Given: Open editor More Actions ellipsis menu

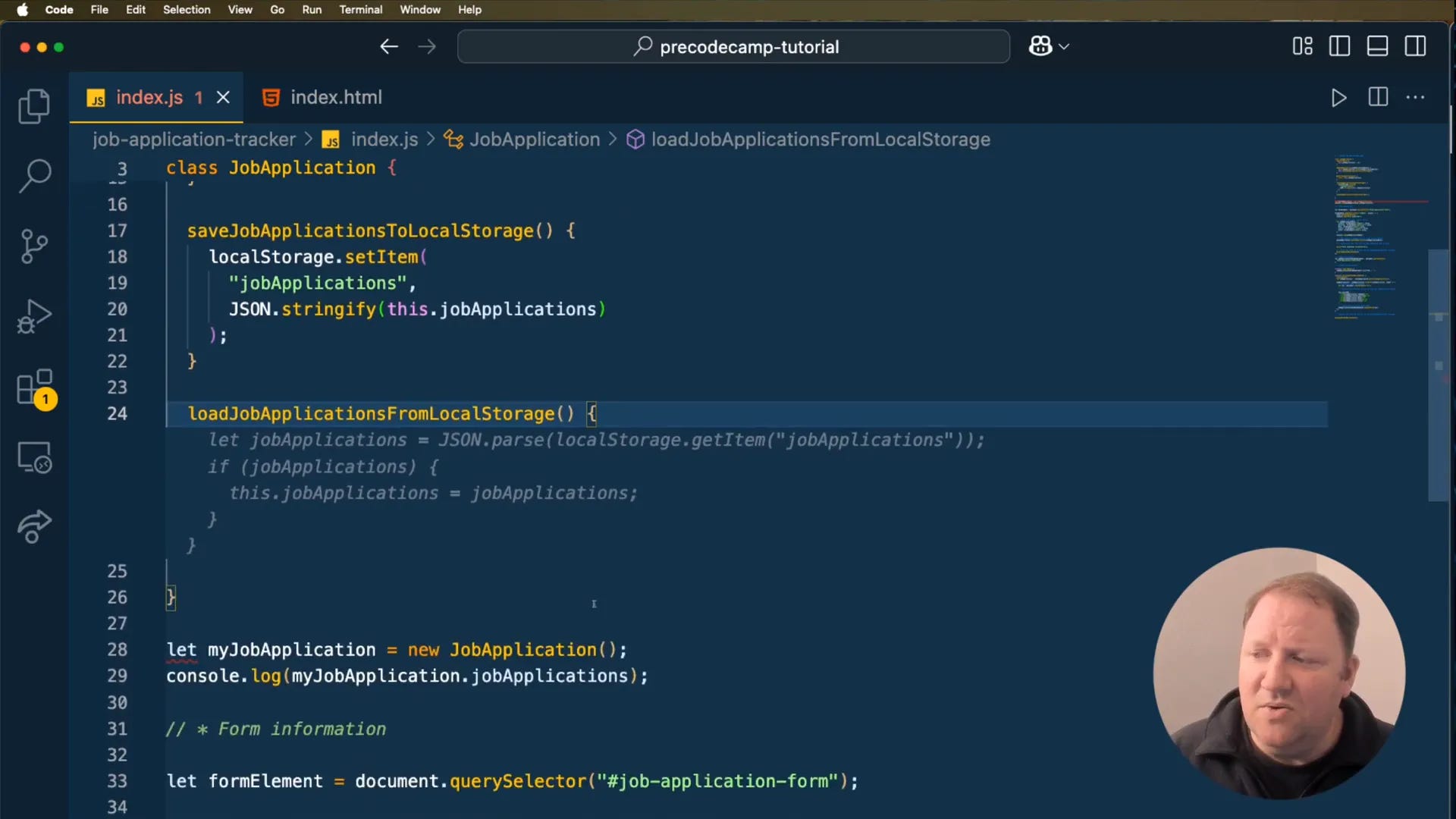Looking at the screenshot, I should [x=1415, y=97].
